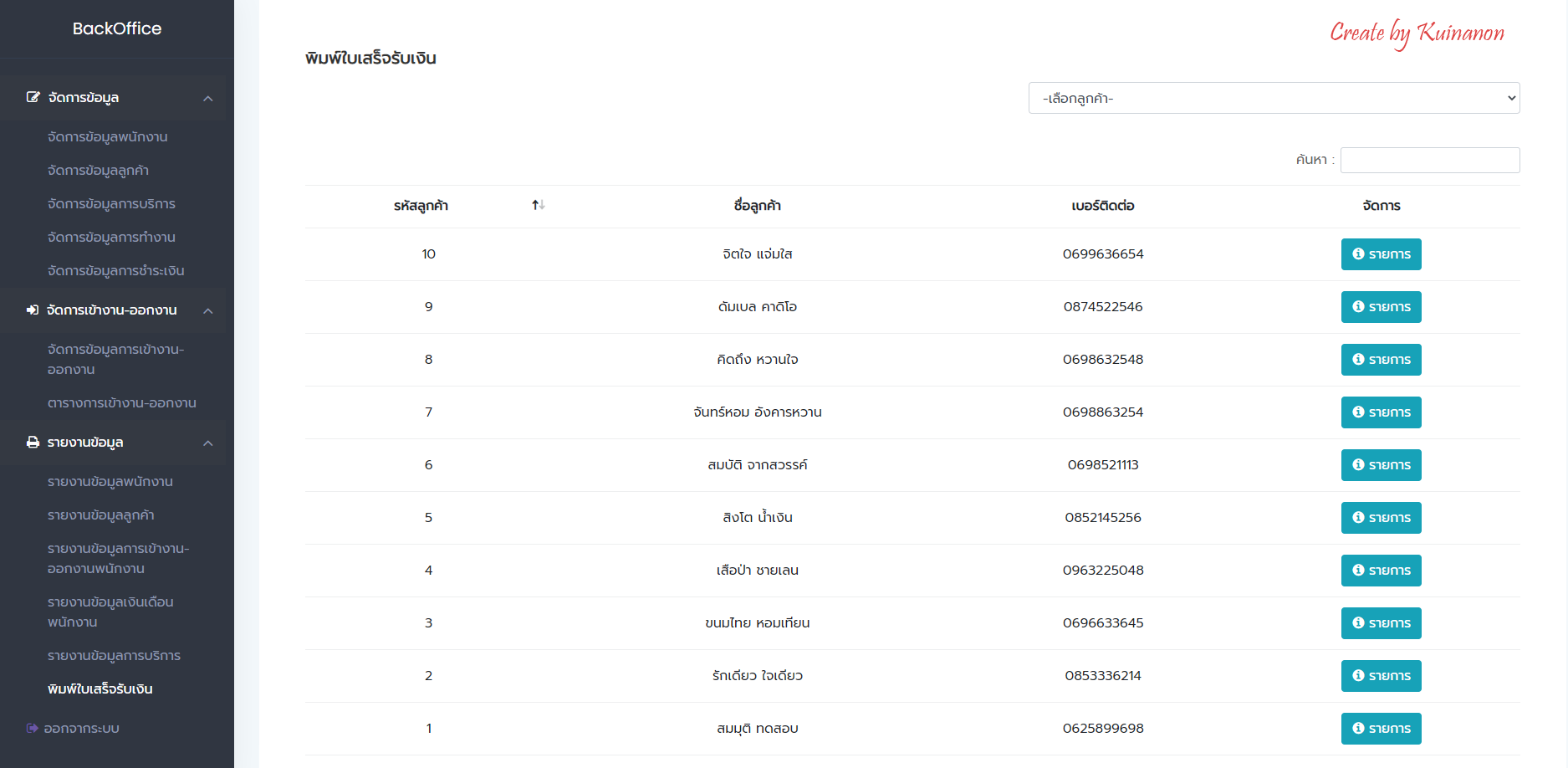Click รายการ button for customer จันทร์หอม อังคารหวาน
1568x768 pixels.
[x=1381, y=412]
